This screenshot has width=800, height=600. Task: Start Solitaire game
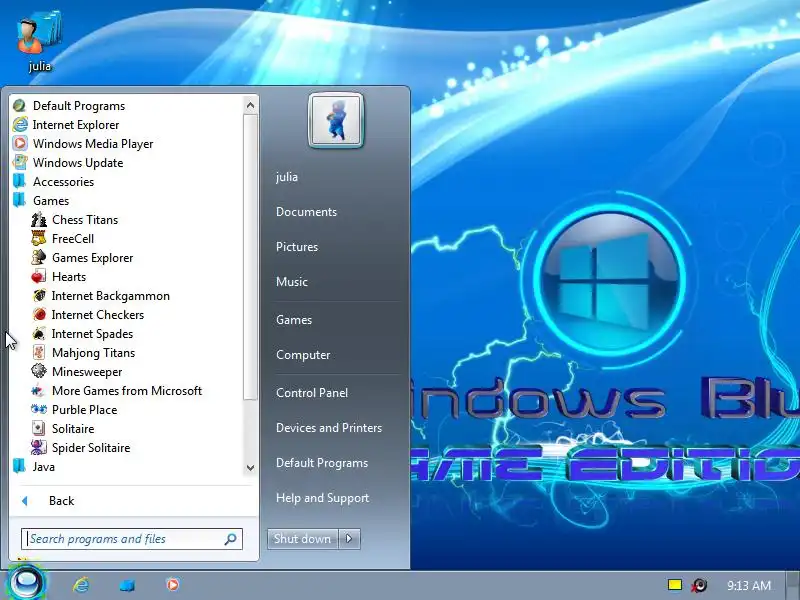click(63, 429)
